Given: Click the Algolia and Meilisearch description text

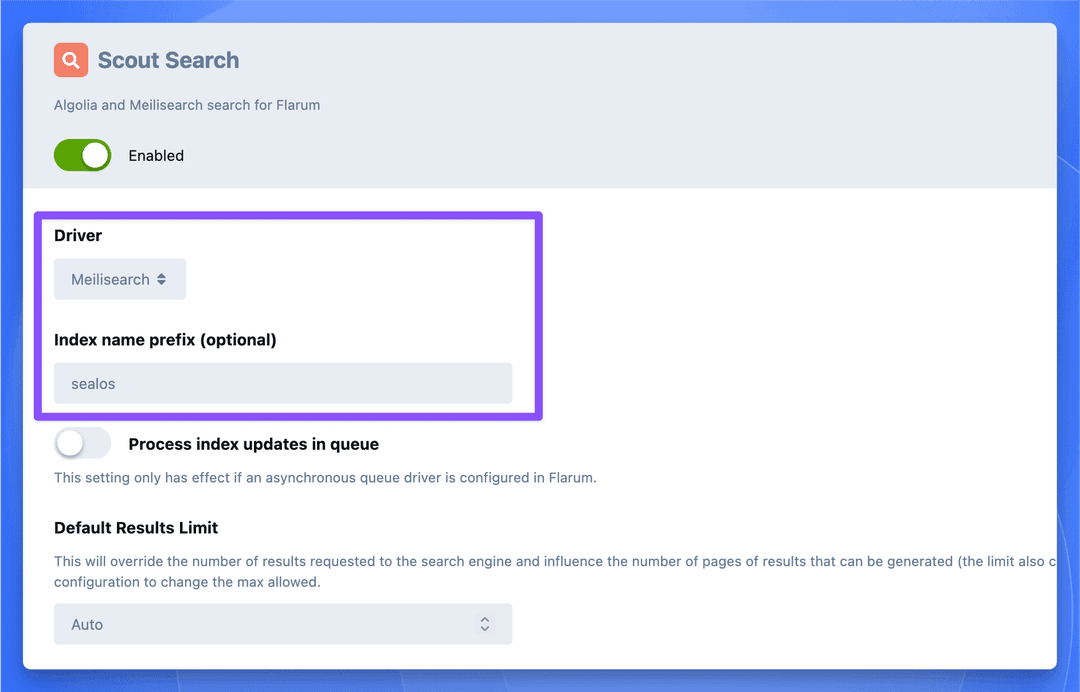Looking at the screenshot, I should click(x=187, y=105).
